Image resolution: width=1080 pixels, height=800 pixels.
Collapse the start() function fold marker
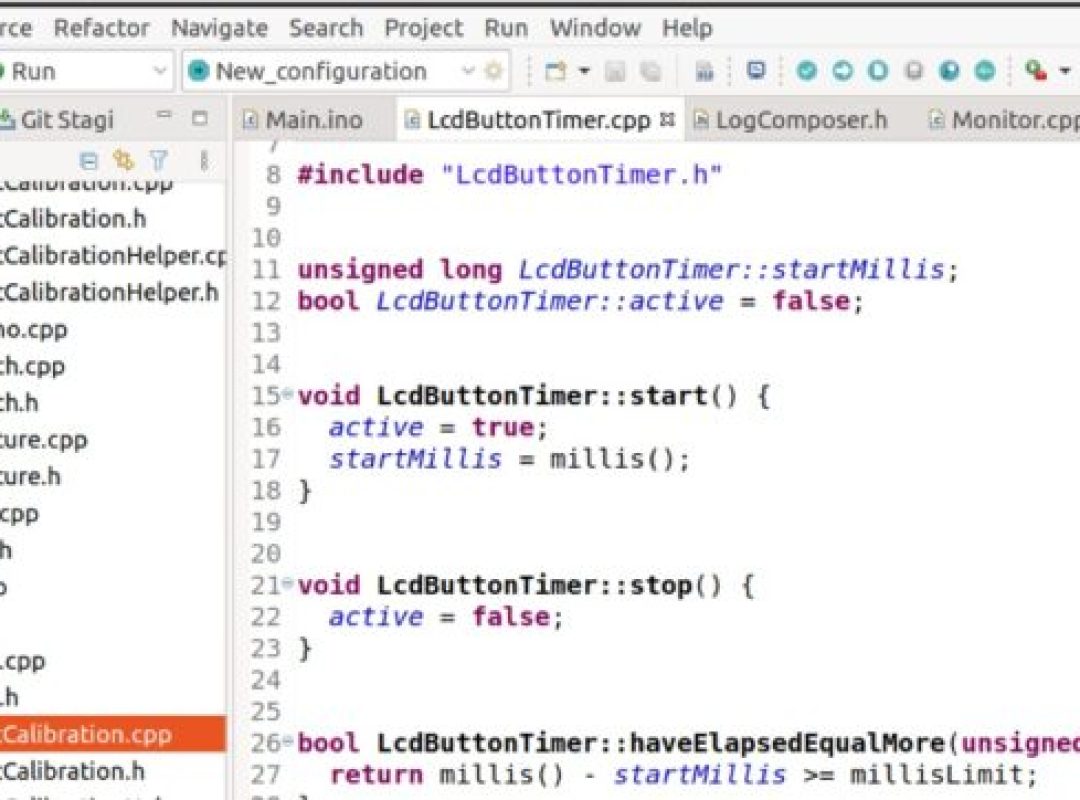(x=287, y=394)
